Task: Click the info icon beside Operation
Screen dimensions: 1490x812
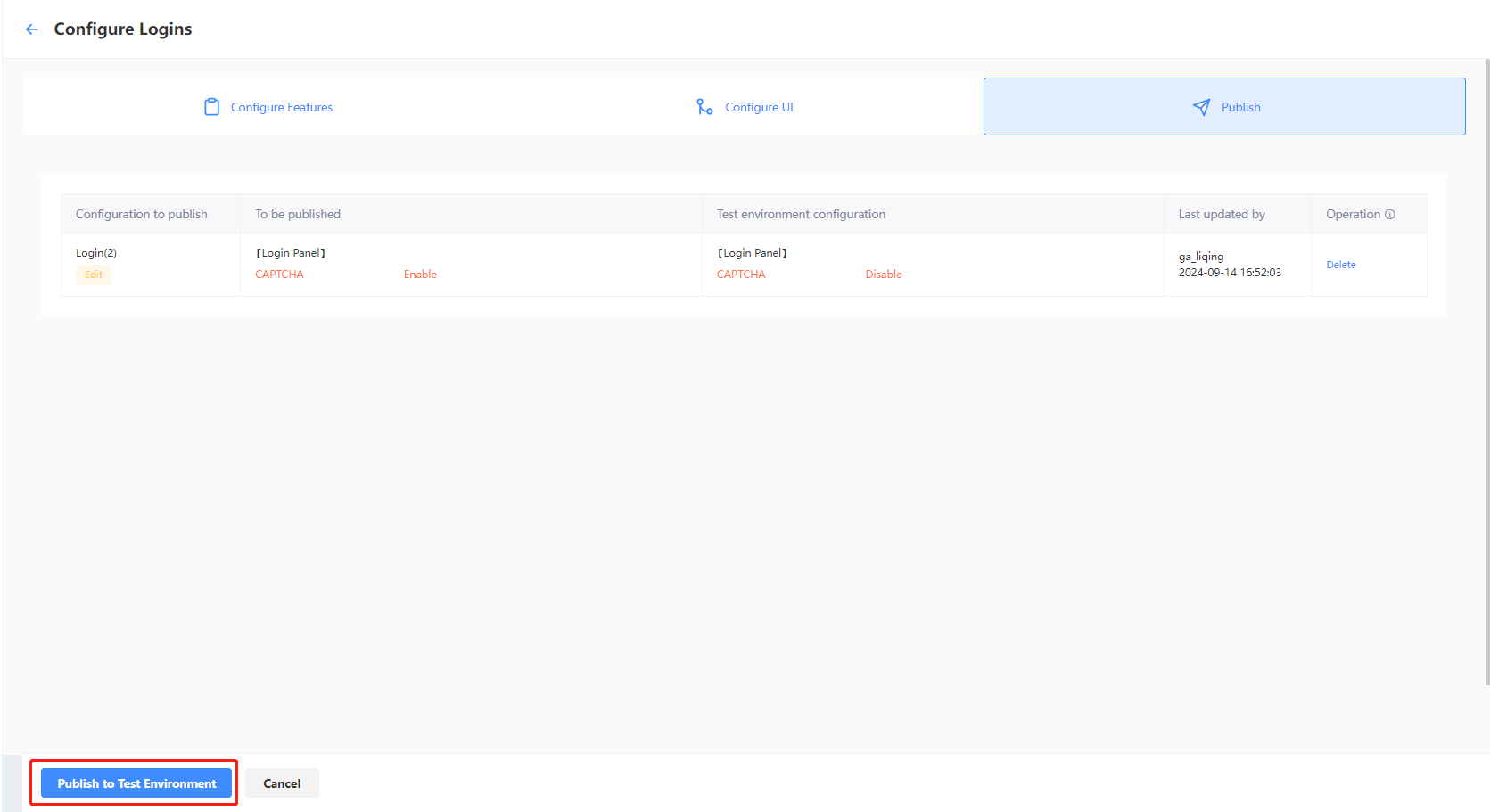Action: (1390, 215)
